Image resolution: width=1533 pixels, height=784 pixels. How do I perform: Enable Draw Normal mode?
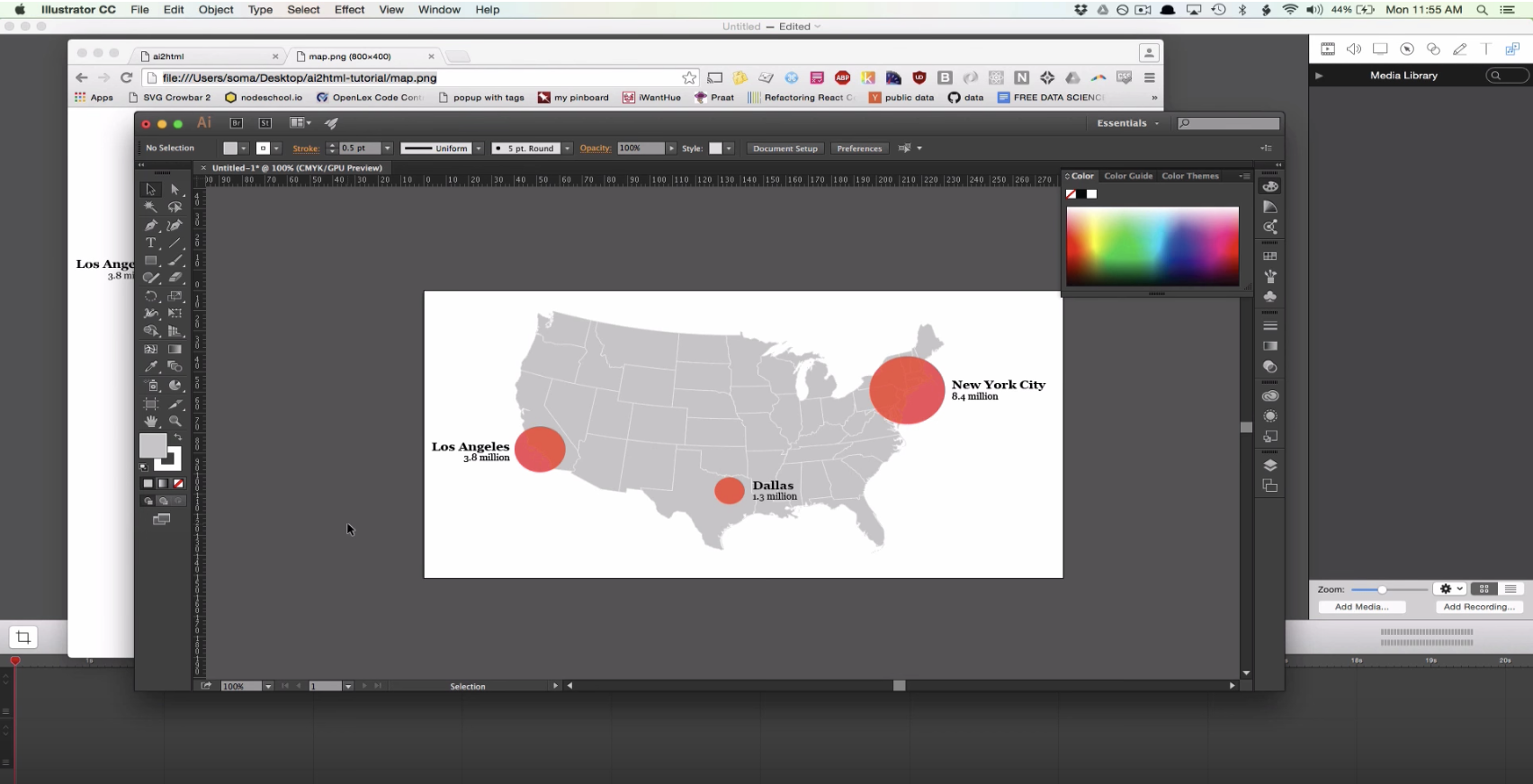(148, 501)
